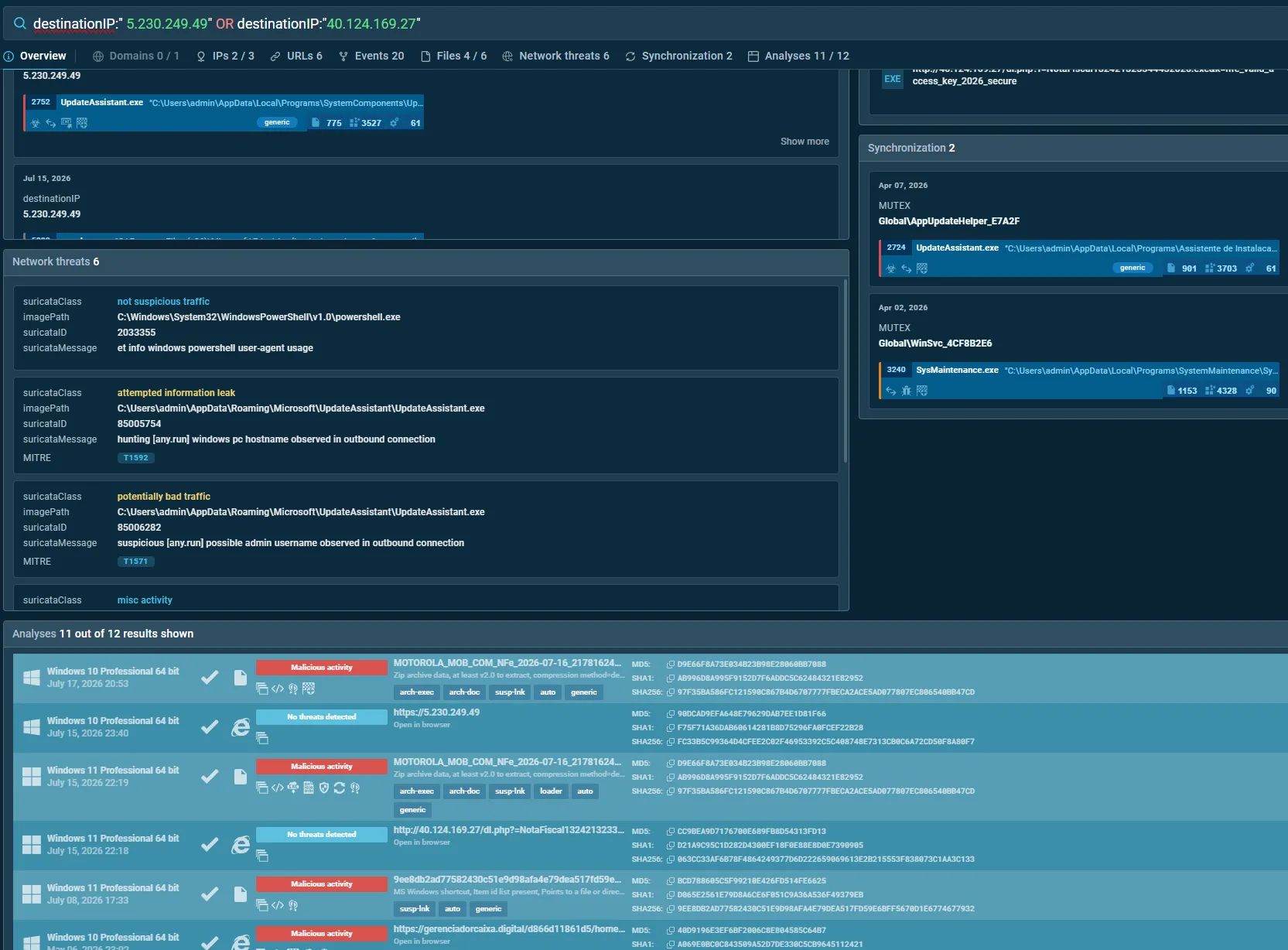Open the Files 4 / 6 tab
The height and width of the screenshot is (950, 1288).
pos(454,56)
